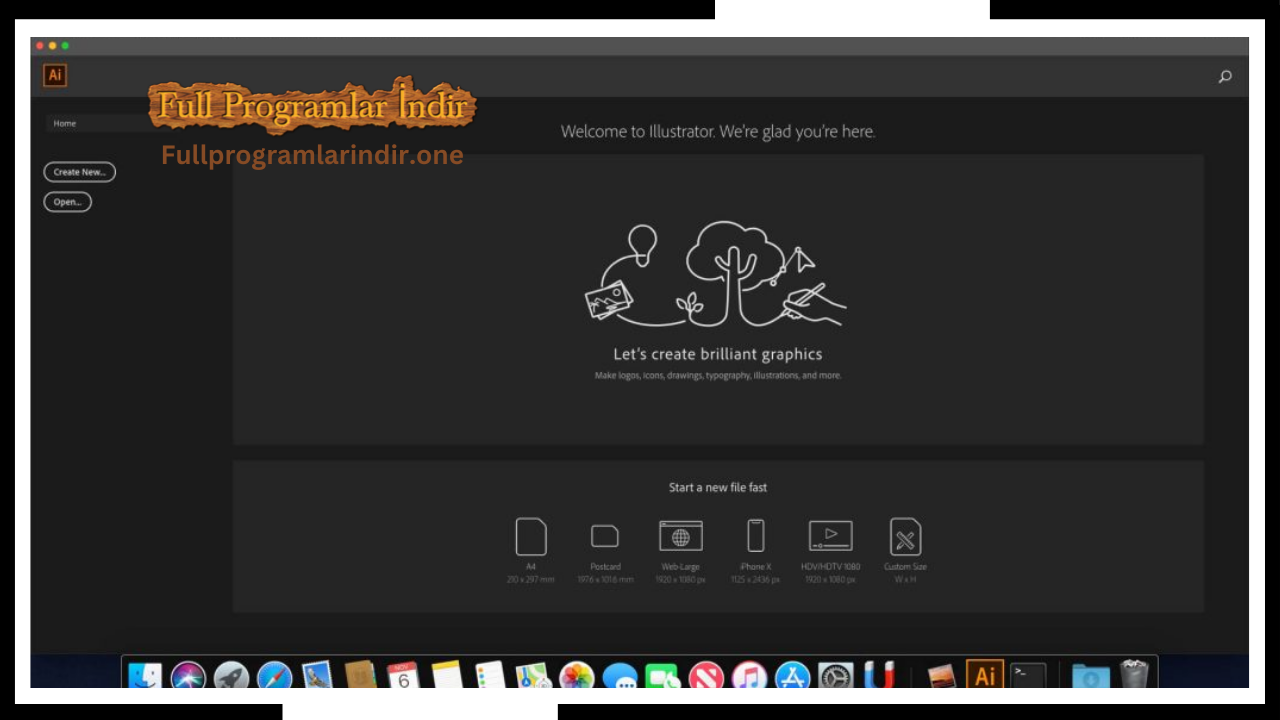Open Contacts book icon in Dock
1280x720 pixels.
360,675
